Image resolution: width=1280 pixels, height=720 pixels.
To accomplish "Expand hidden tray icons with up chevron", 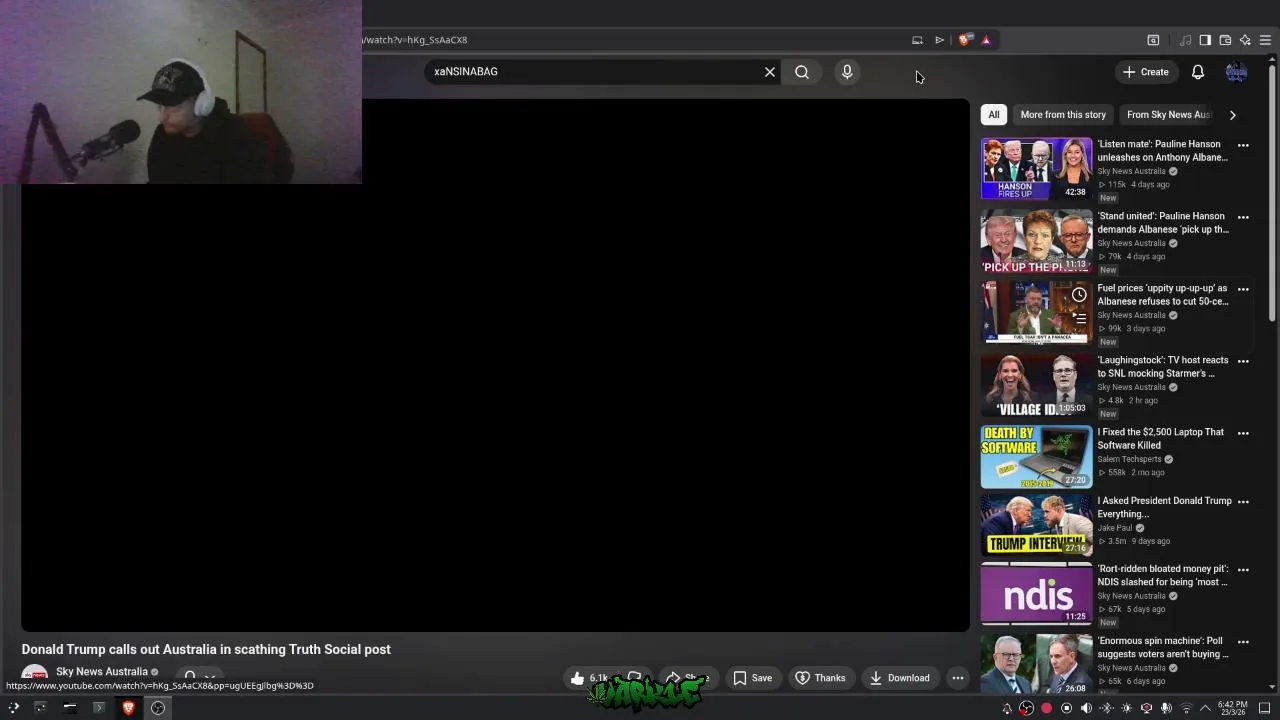I will [x=1205, y=708].
